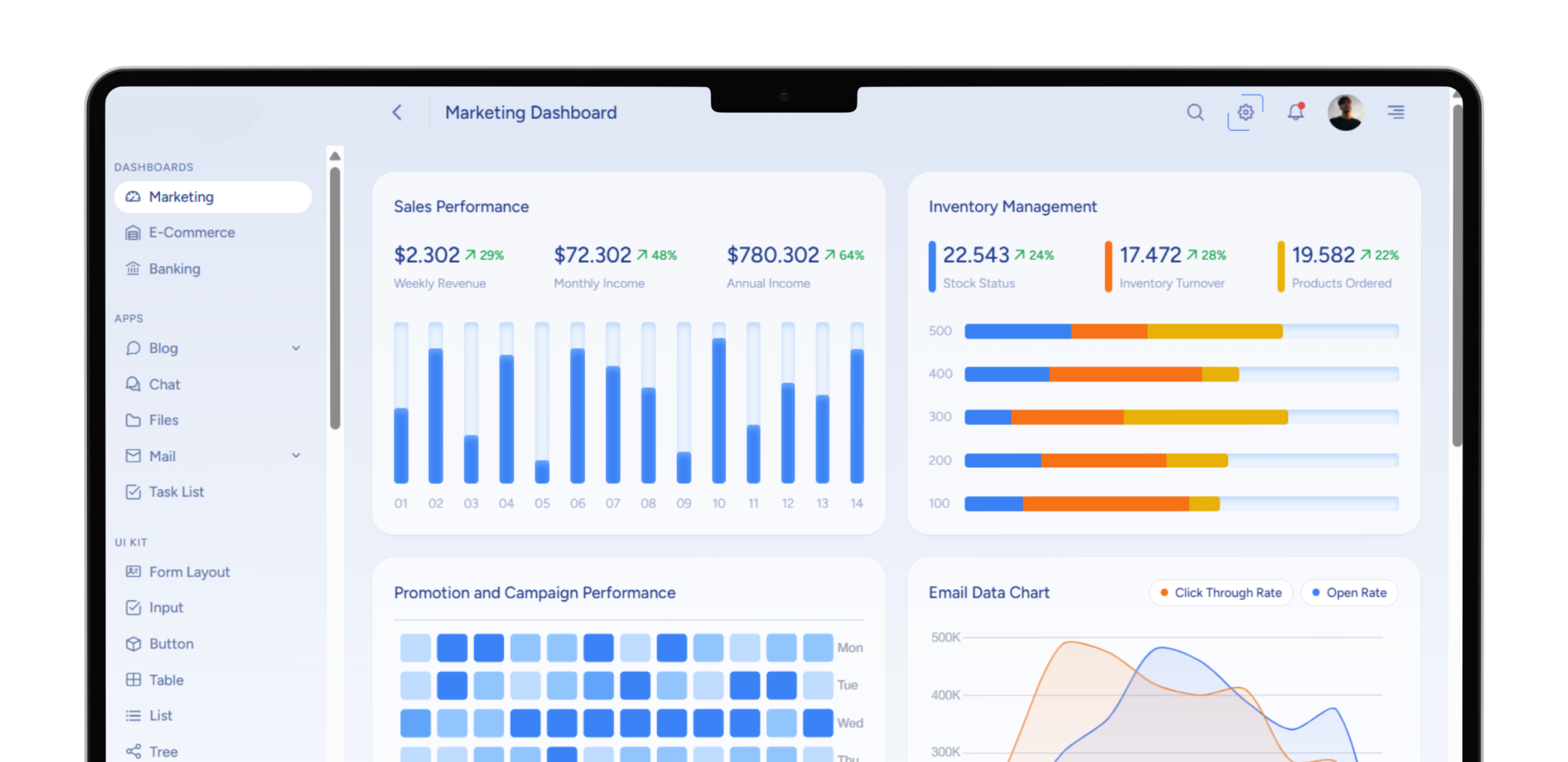Expand the Mail submenu chevron
The width and height of the screenshot is (1568, 762).
tap(296, 456)
